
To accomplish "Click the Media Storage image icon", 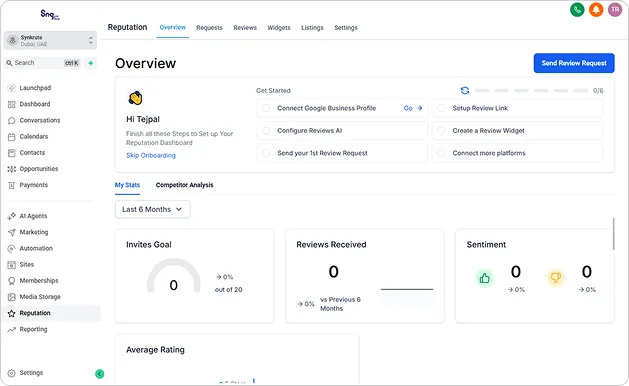I will click(x=12, y=297).
